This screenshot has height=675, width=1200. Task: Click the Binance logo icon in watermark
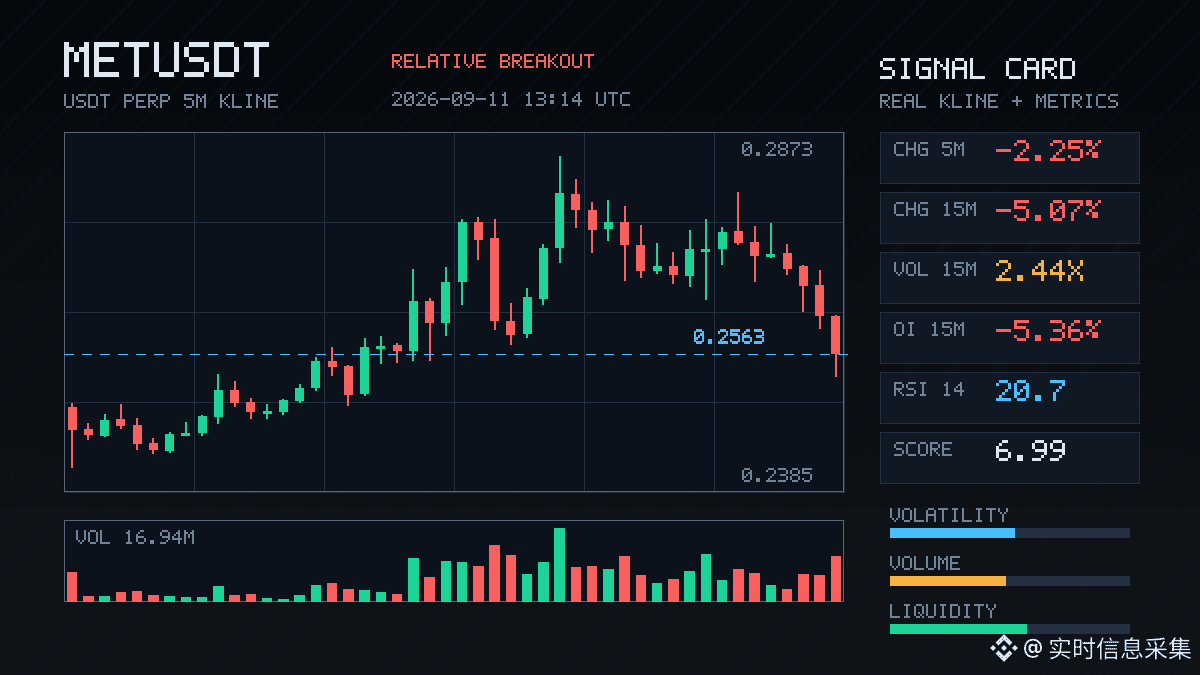(1003, 649)
